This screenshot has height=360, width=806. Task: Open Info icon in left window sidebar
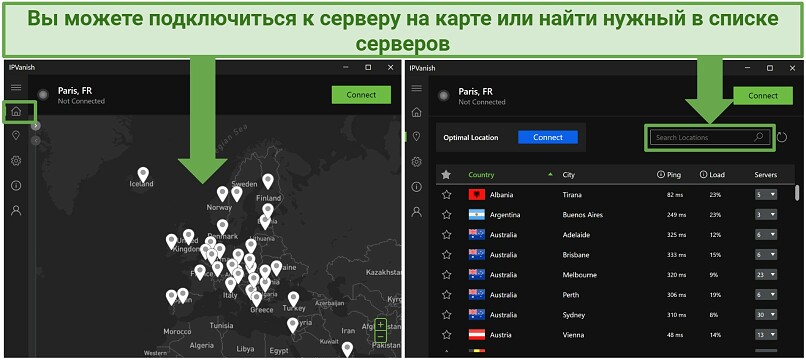16,185
